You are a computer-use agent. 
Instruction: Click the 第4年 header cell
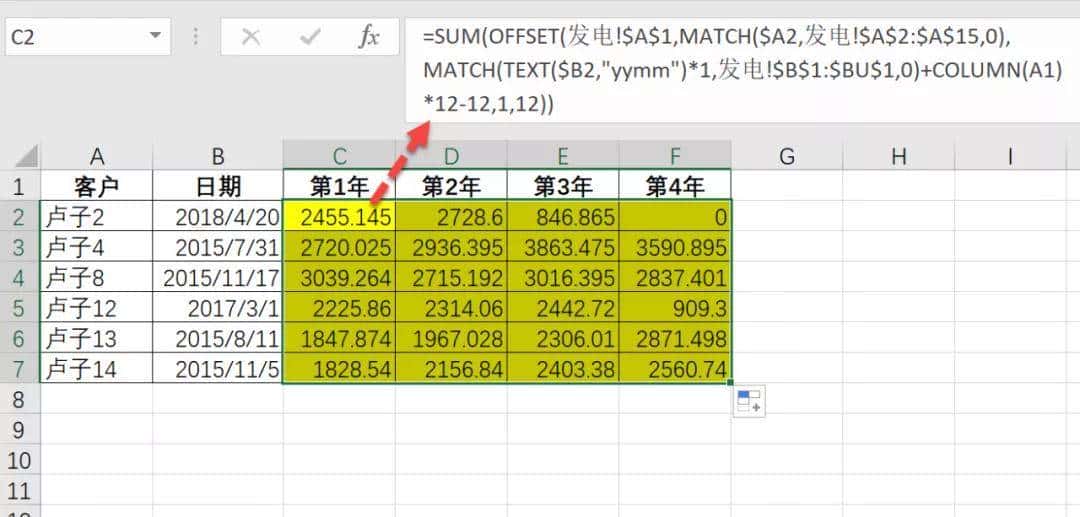tap(675, 186)
